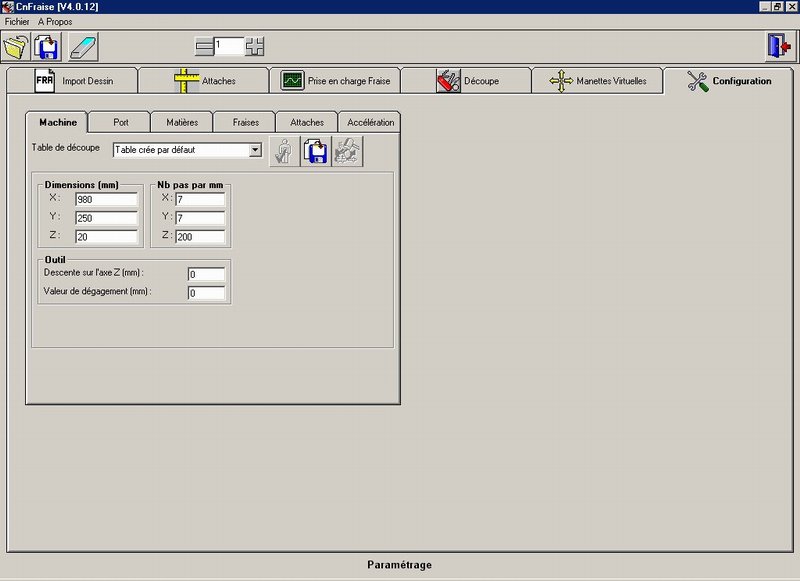This screenshot has height=581, width=800.
Task: Select the eraser icon in the toolbar
Action: point(83,47)
